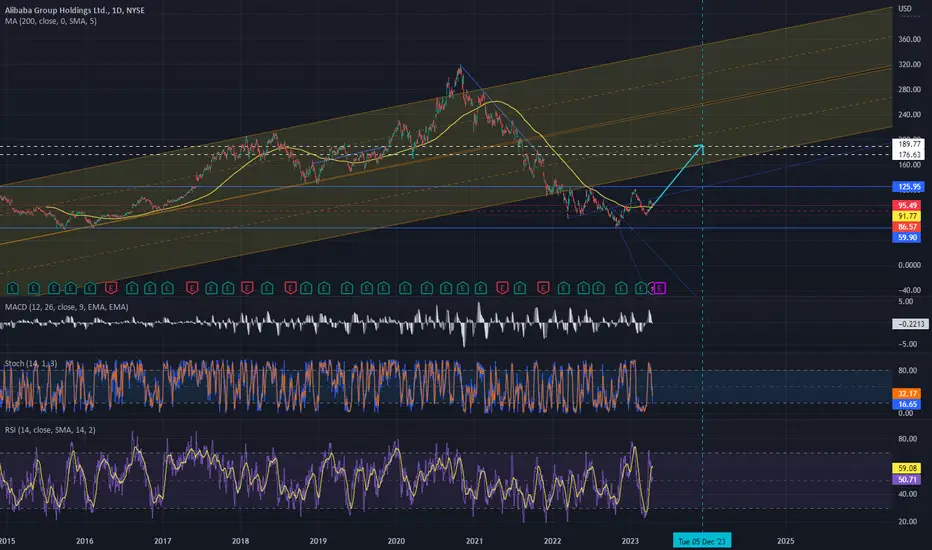
Task: Click the 360.00 price axis tick
Action: (909, 39)
